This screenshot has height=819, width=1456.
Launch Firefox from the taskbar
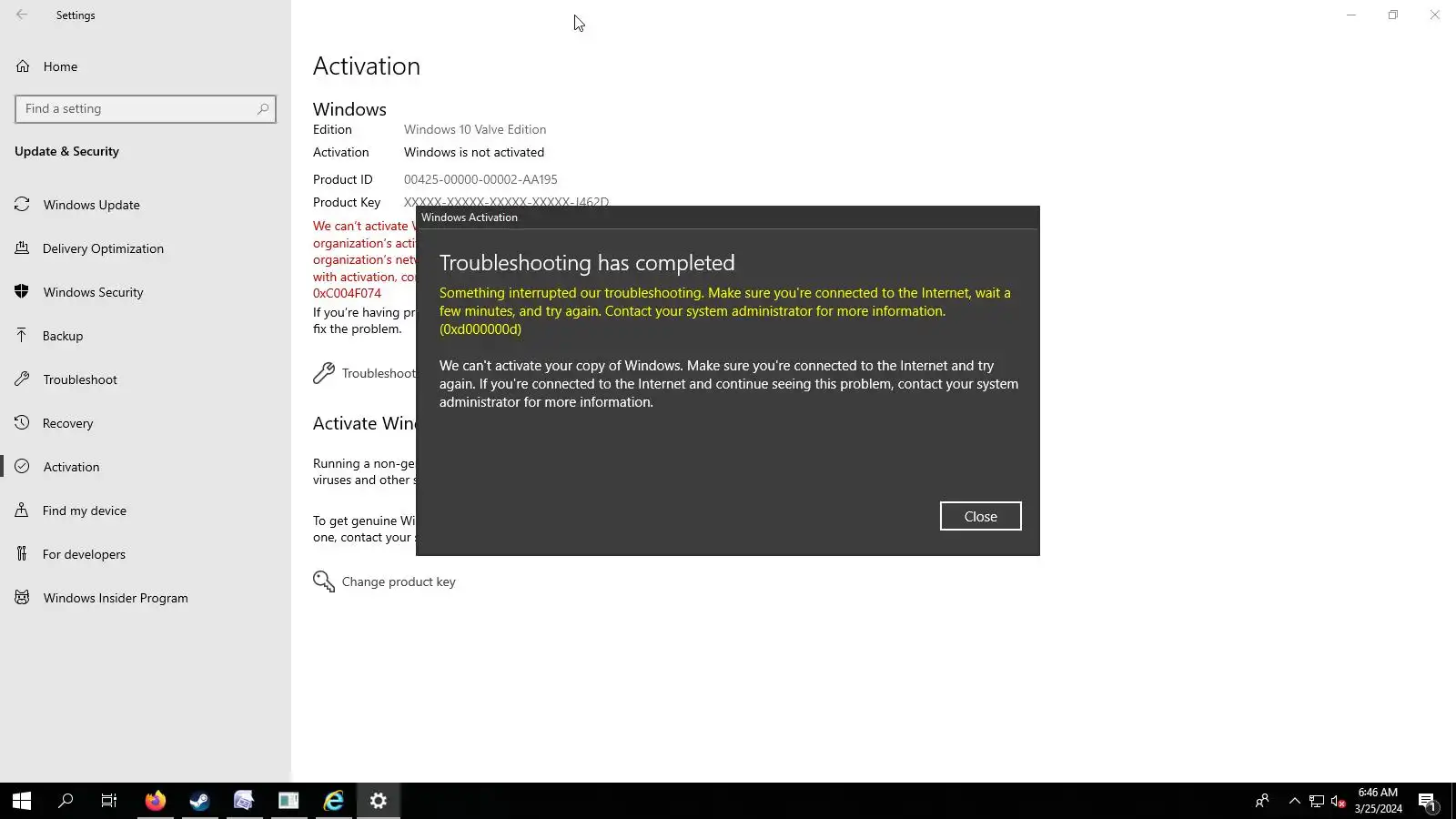(x=156, y=801)
